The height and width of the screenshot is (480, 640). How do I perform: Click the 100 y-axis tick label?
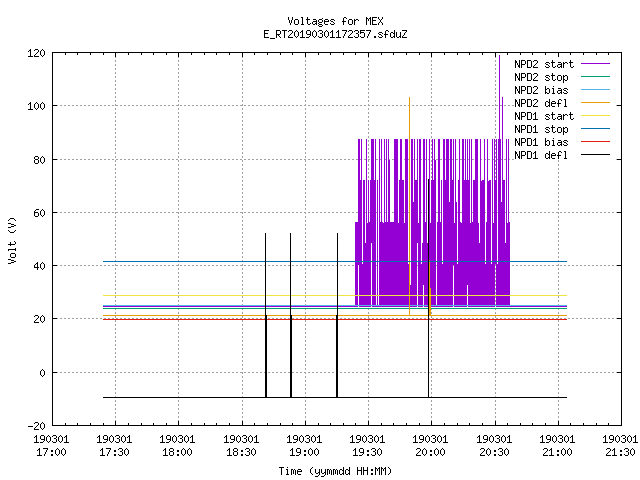pyautogui.click(x=36, y=106)
